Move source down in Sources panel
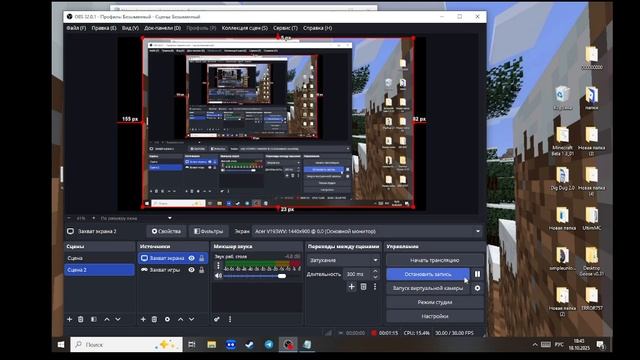640x360 pixels. 192,319
